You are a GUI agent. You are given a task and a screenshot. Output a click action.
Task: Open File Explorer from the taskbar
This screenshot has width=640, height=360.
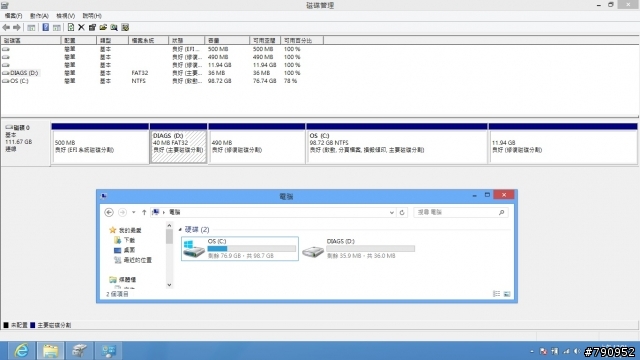click(x=51, y=351)
